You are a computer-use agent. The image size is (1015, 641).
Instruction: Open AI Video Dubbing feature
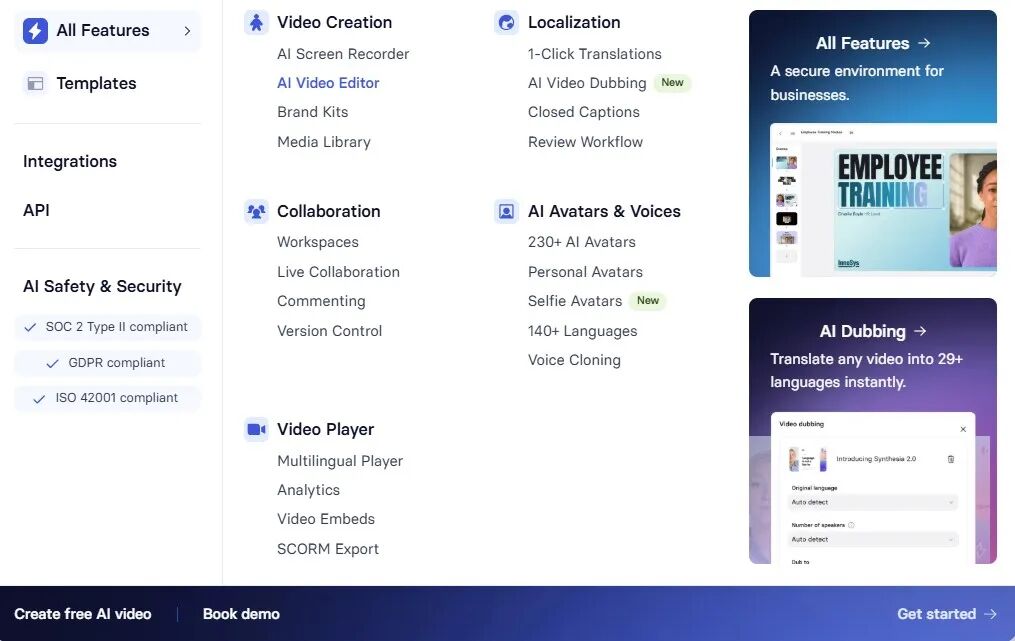click(587, 83)
